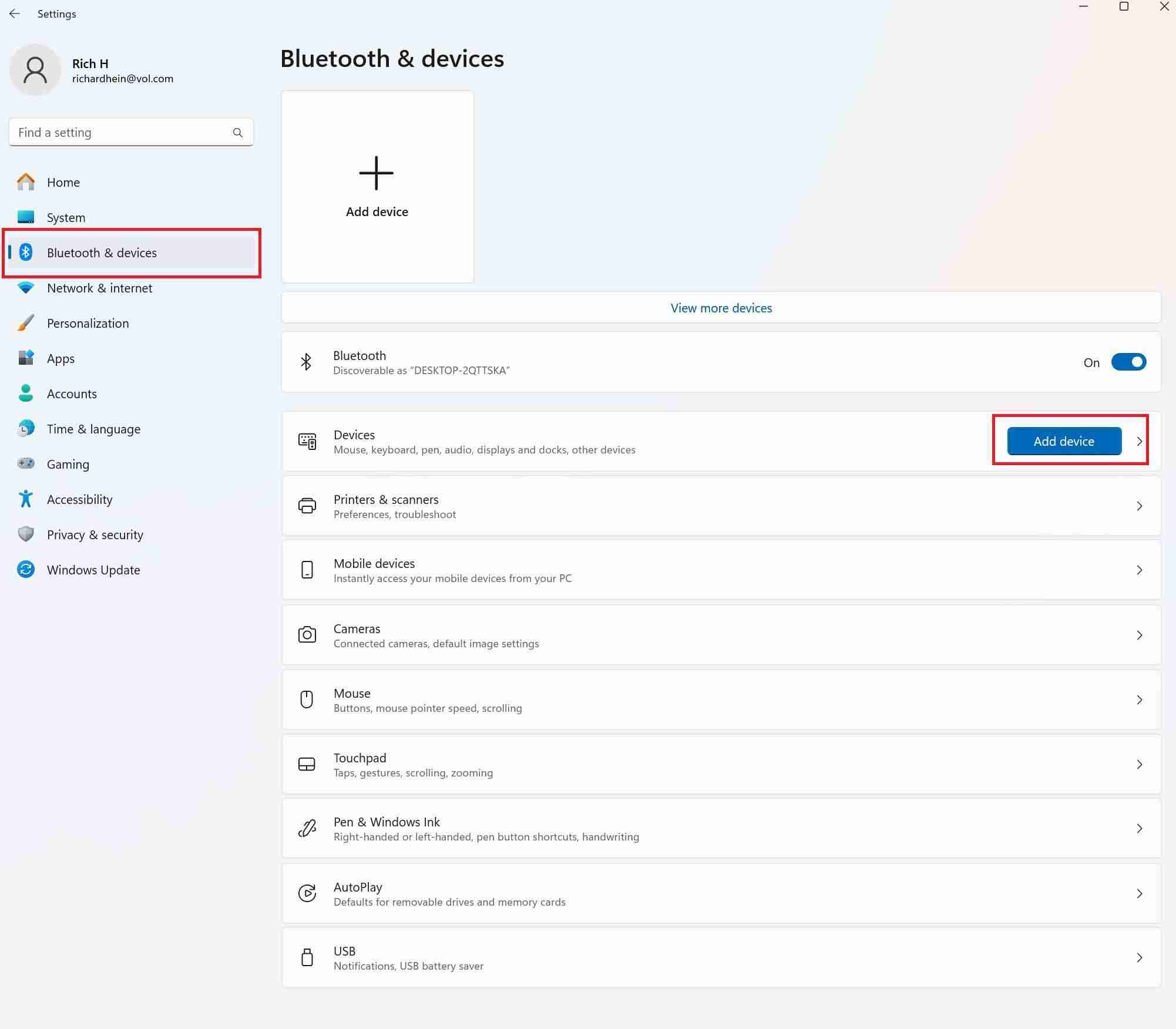Click the Network wifi icon
This screenshot has width=1176, height=1029.
click(26, 288)
